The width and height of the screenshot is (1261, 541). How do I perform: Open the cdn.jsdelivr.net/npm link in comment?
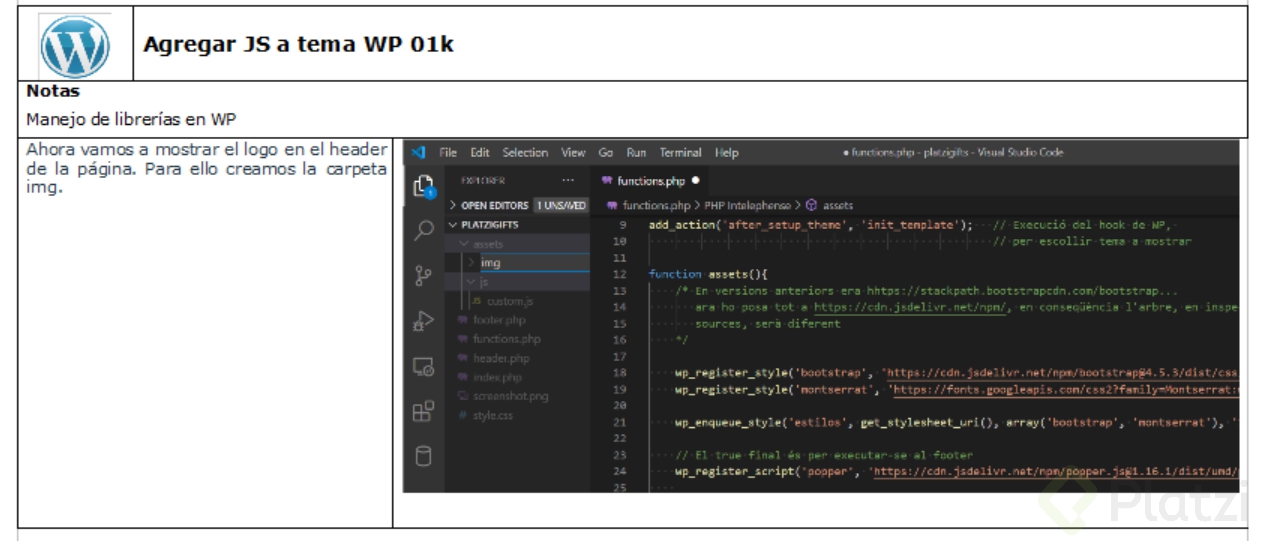[912, 307]
